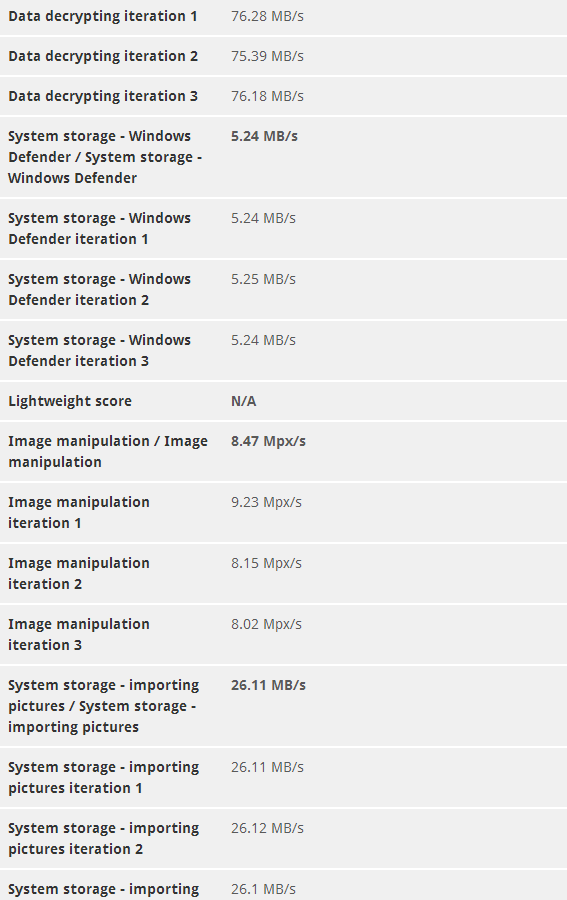Click the 8.15 Mpx/s value
This screenshot has width=567, height=900.
(266, 563)
